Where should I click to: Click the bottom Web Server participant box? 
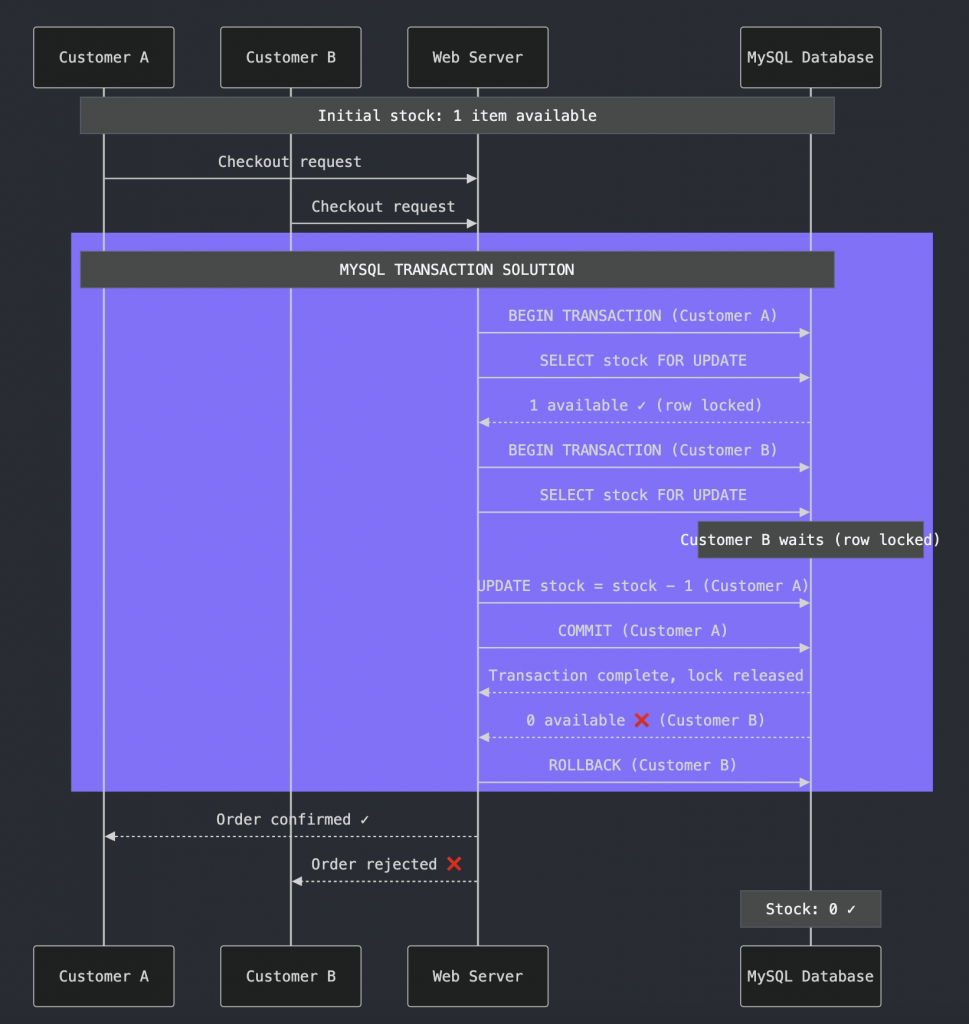coord(477,976)
